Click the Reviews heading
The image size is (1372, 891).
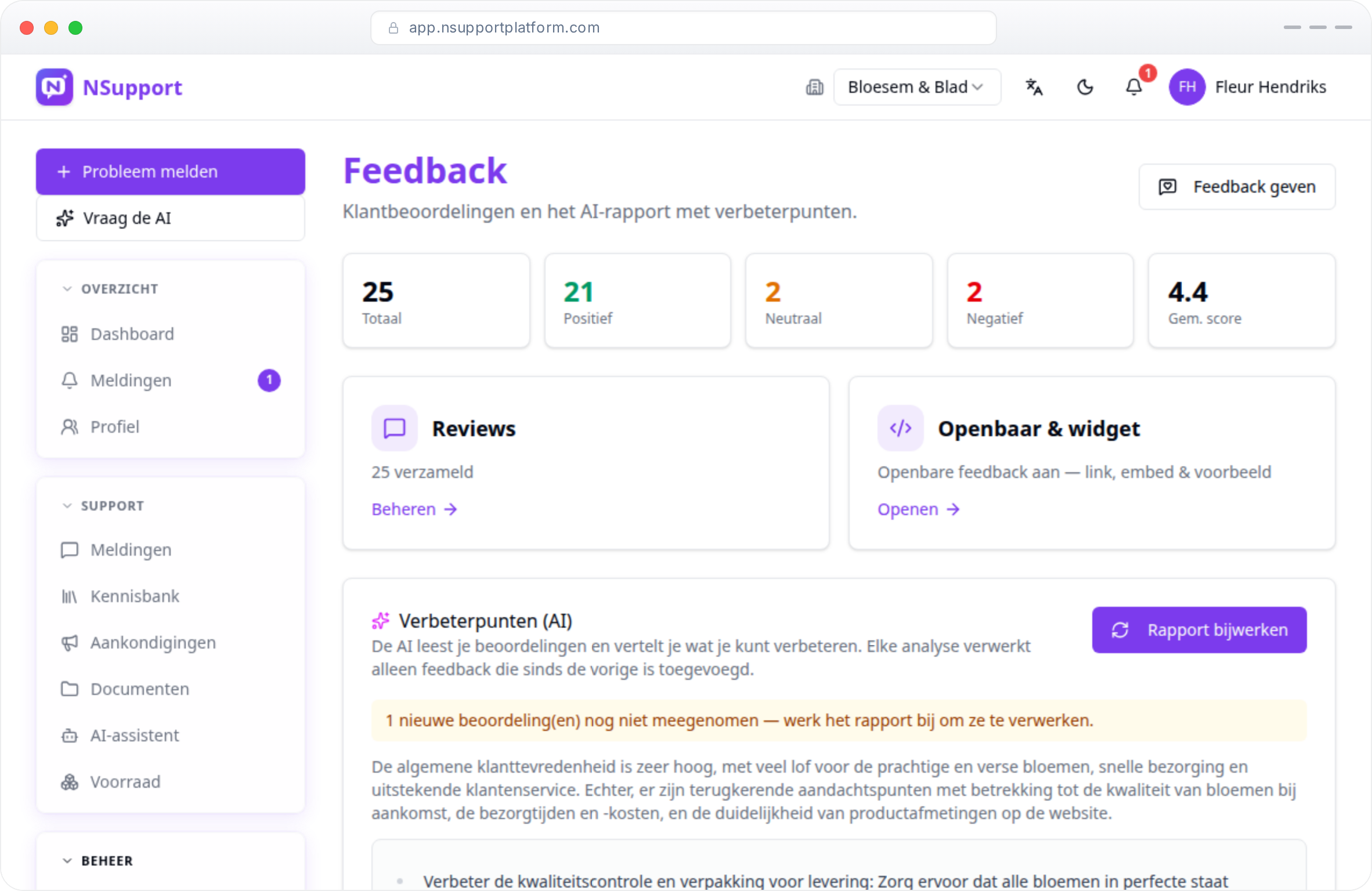[474, 428]
